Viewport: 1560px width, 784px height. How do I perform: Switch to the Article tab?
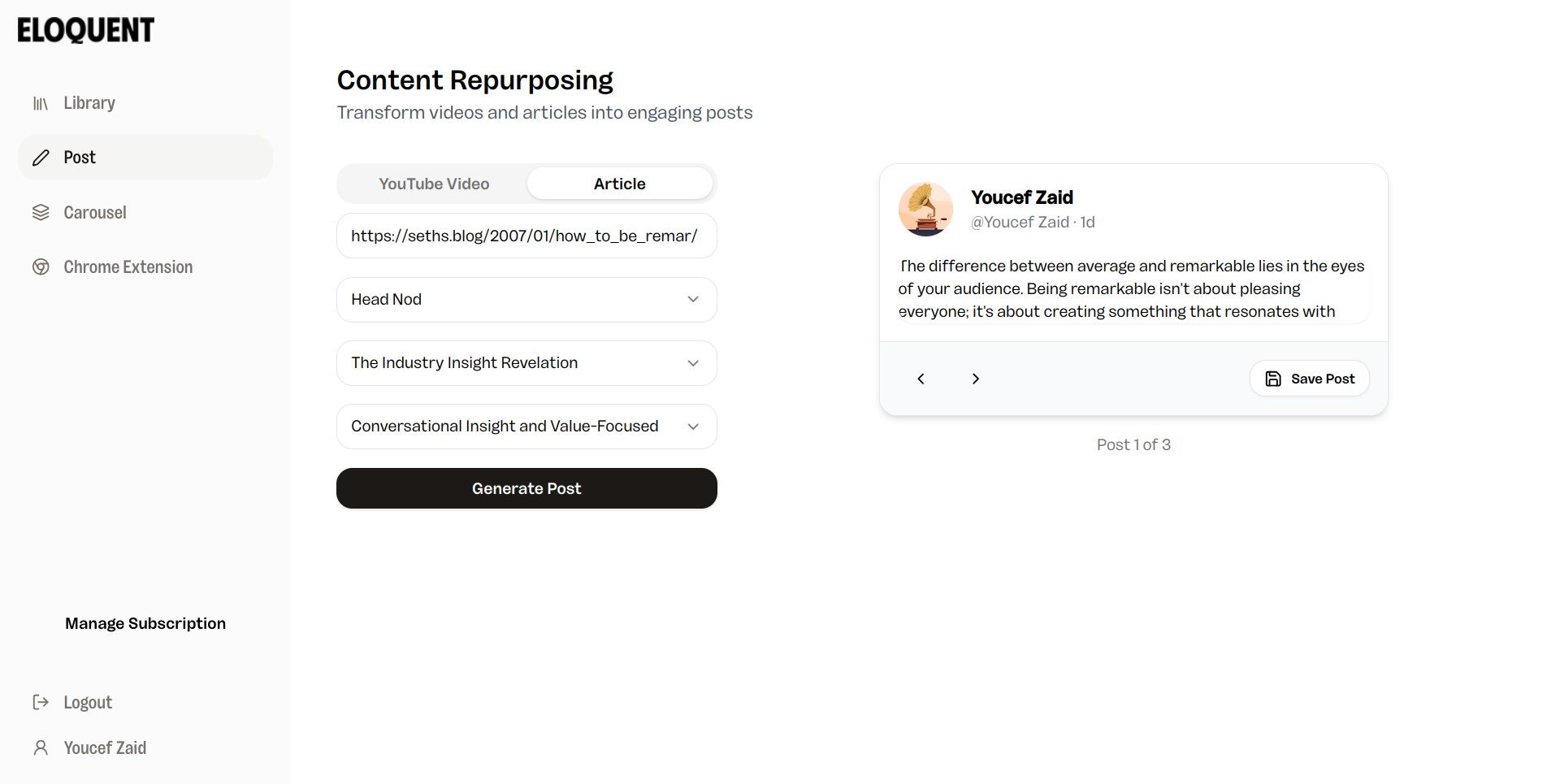pos(620,184)
